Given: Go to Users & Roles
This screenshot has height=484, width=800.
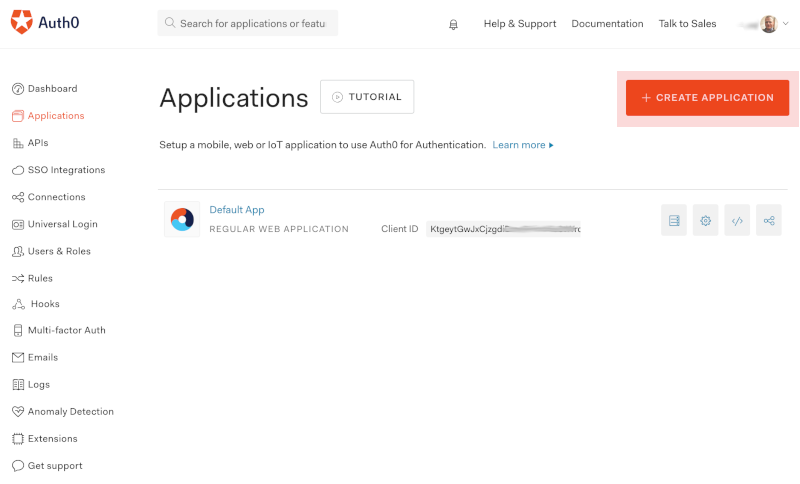Looking at the screenshot, I should point(59,251).
